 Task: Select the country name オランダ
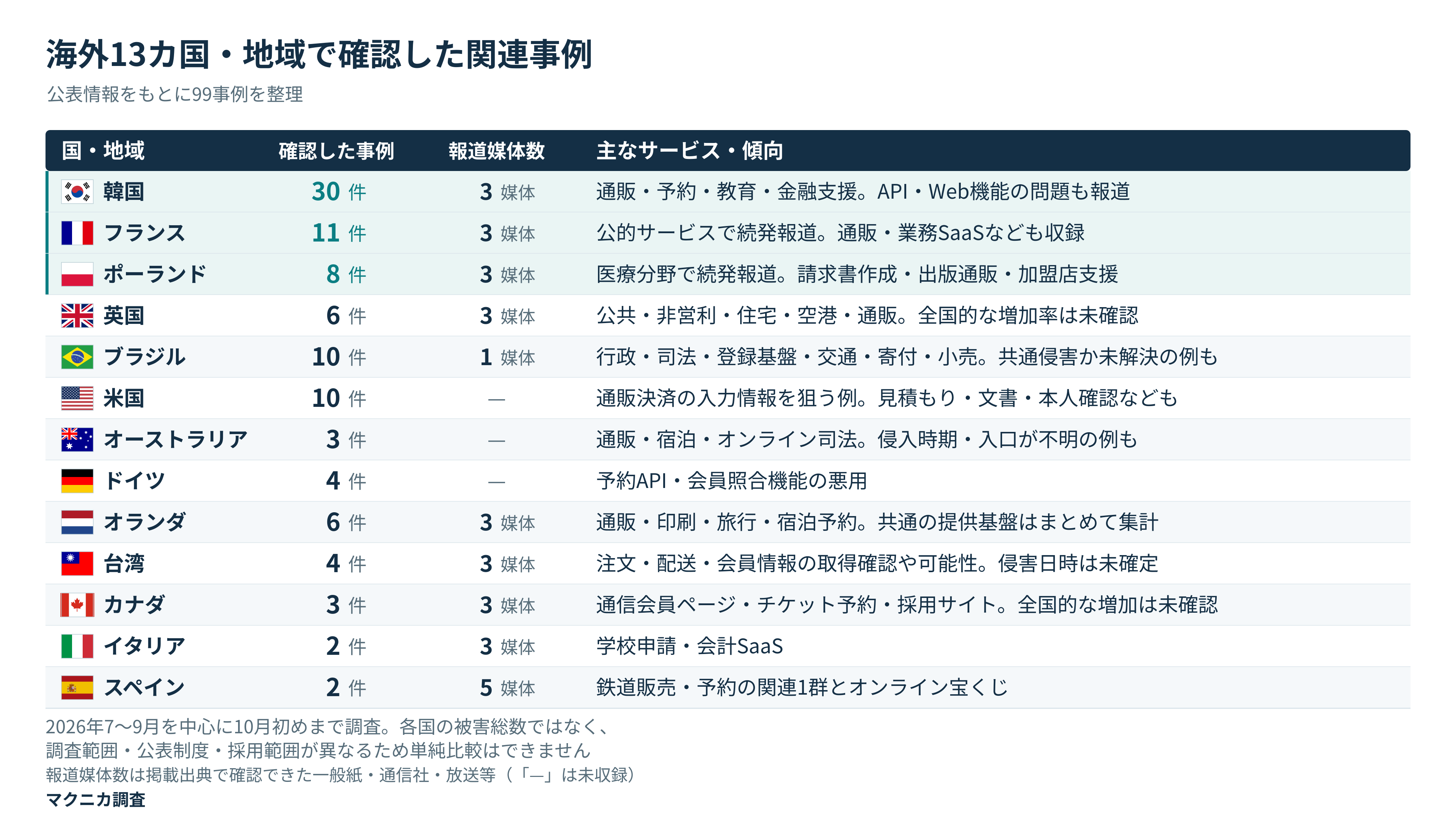click(x=145, y=522)
